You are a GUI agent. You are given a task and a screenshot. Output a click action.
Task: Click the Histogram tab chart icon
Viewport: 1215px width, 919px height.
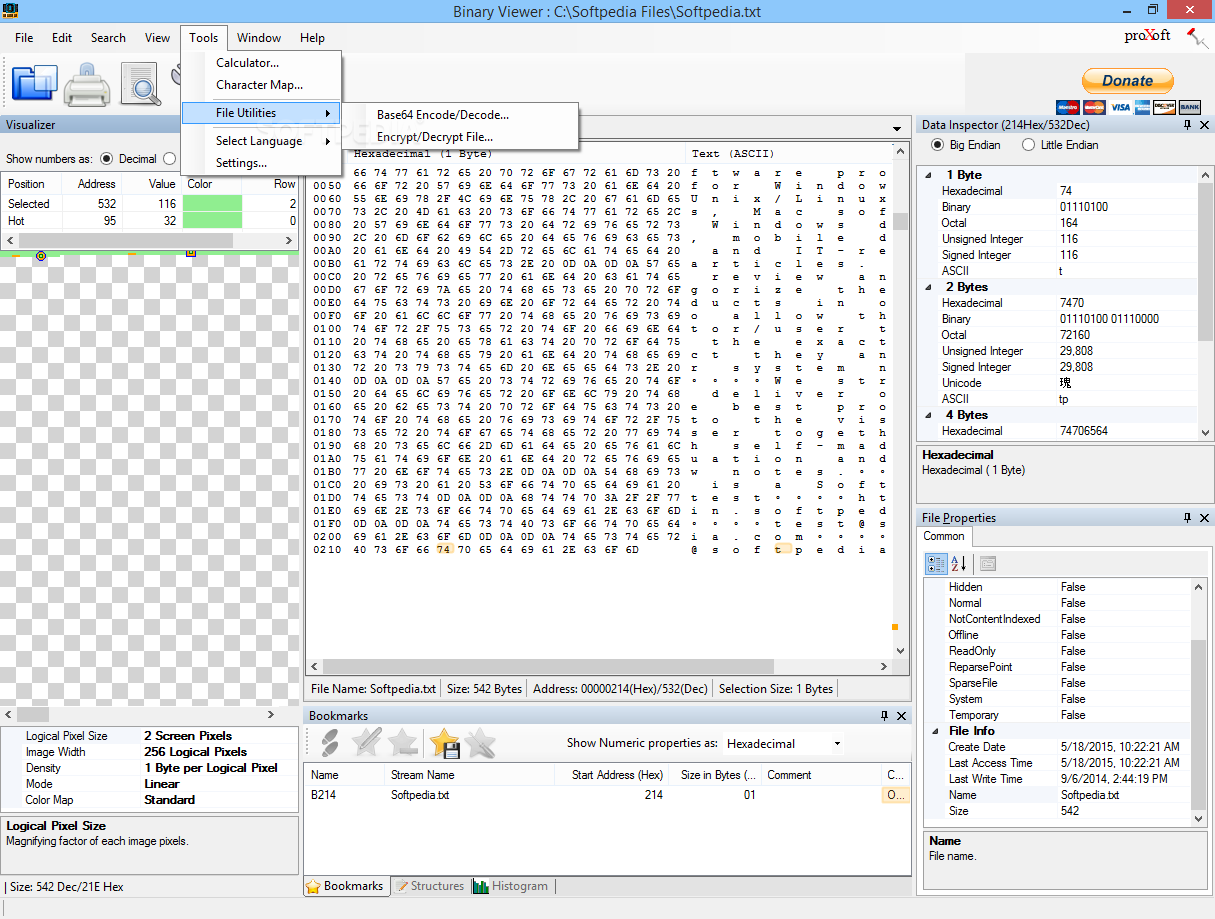point(481,886)
